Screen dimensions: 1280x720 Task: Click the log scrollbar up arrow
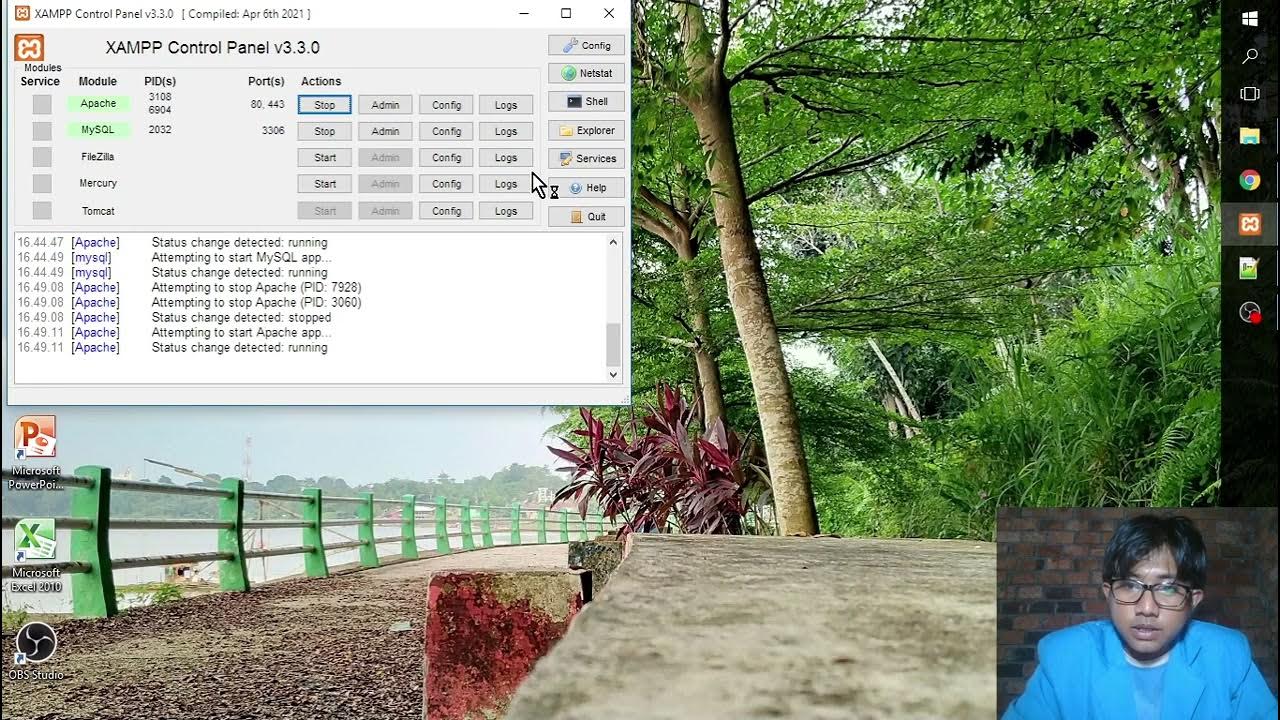(x=613, y=242)
